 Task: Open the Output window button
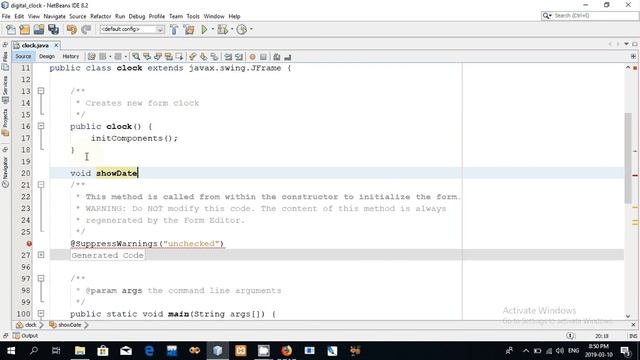tap(25, 336)
